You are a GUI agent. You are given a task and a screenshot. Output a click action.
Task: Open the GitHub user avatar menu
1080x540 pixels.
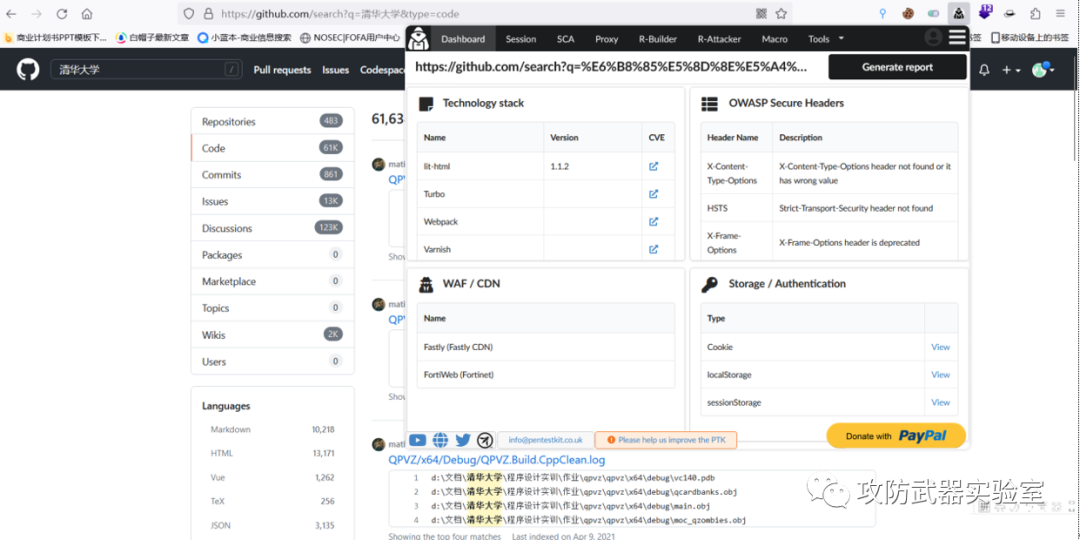[1043, 70]
